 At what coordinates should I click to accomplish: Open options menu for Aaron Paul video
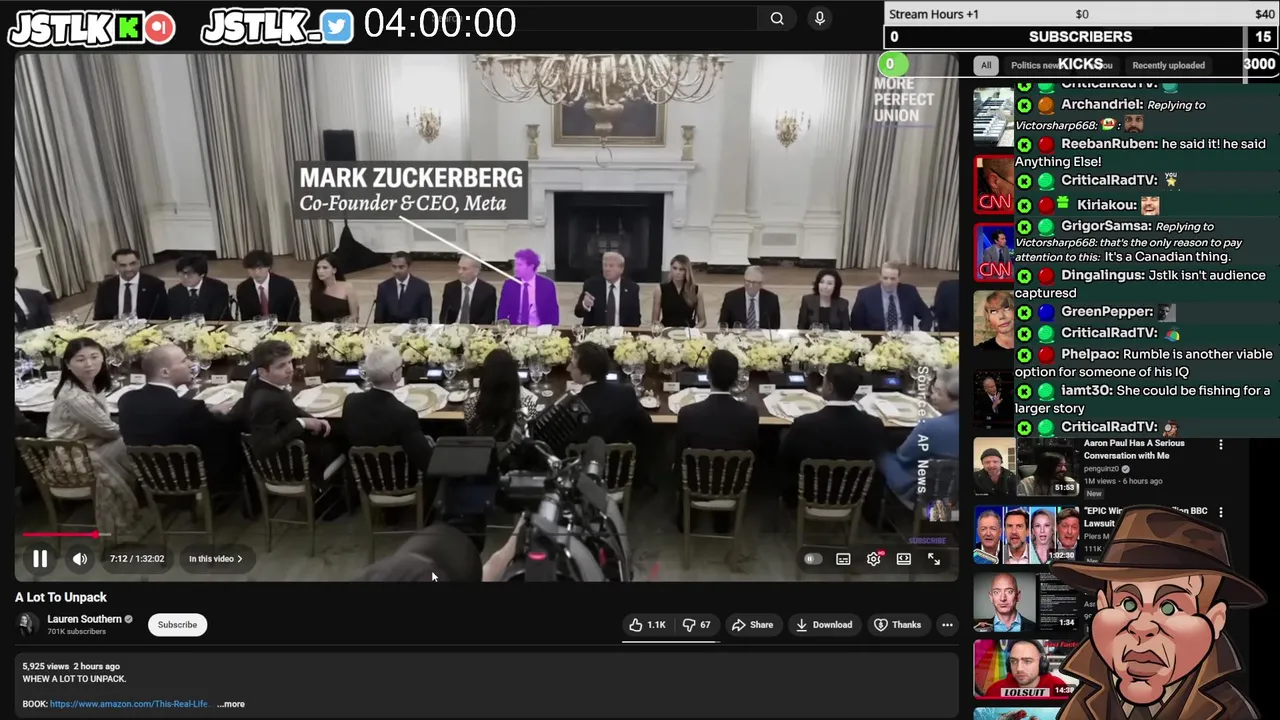point(1221,445)
